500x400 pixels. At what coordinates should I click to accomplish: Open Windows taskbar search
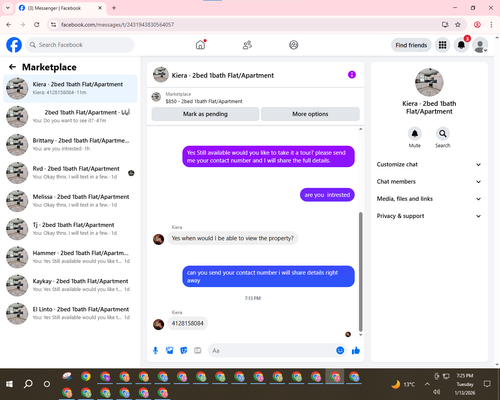28,384
